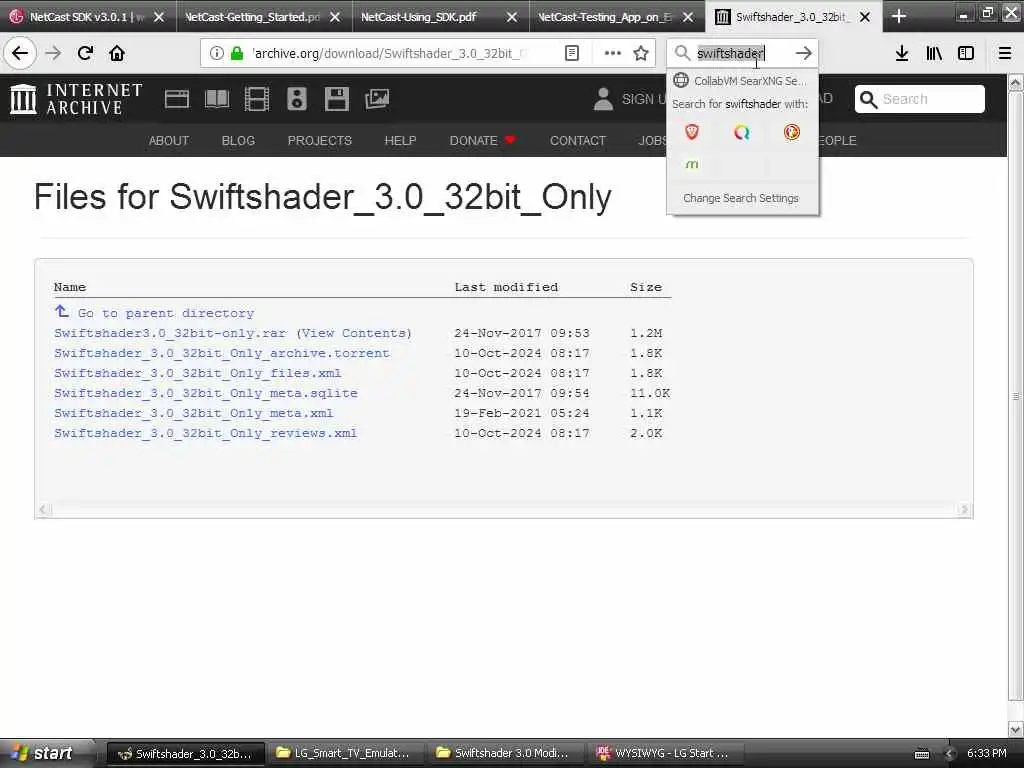Click Go to parent directory link

coord(165,313)
